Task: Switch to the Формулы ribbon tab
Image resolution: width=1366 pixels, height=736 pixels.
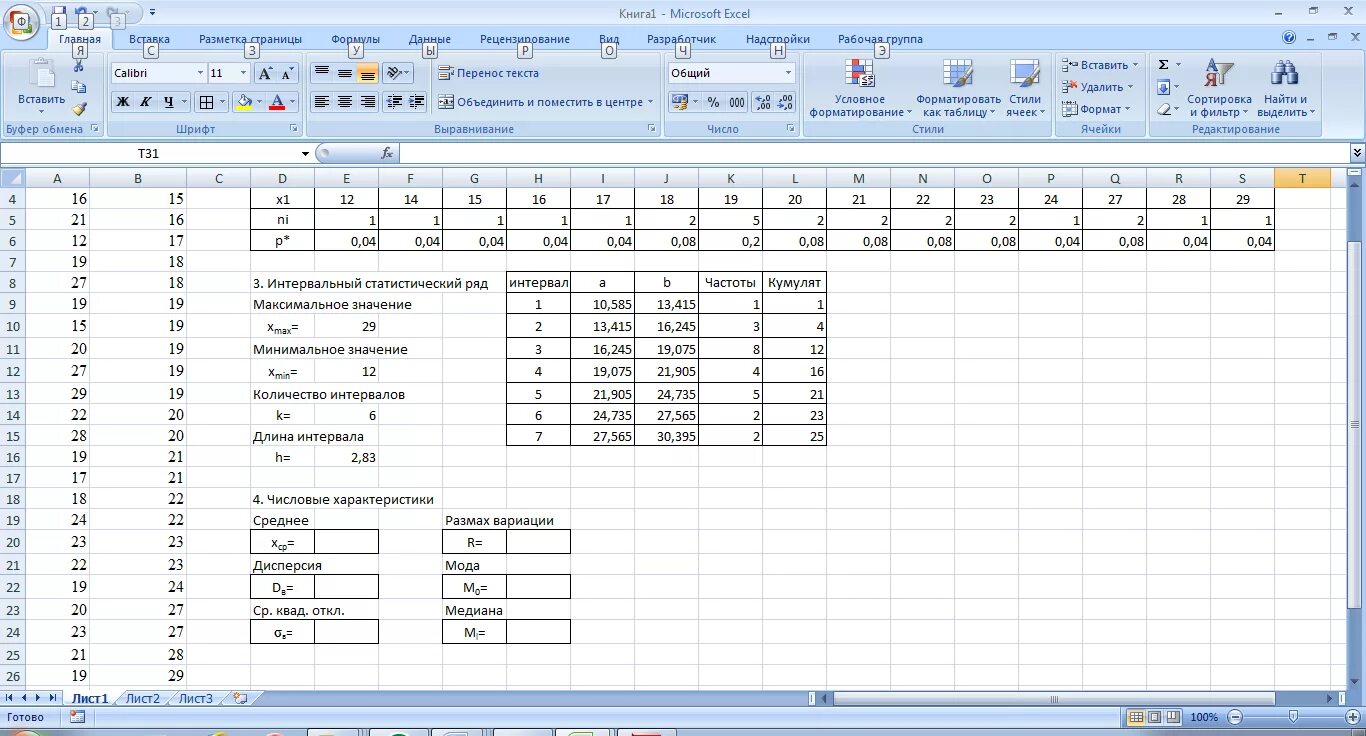Action: pyautogui.click(x=355, y=39)
